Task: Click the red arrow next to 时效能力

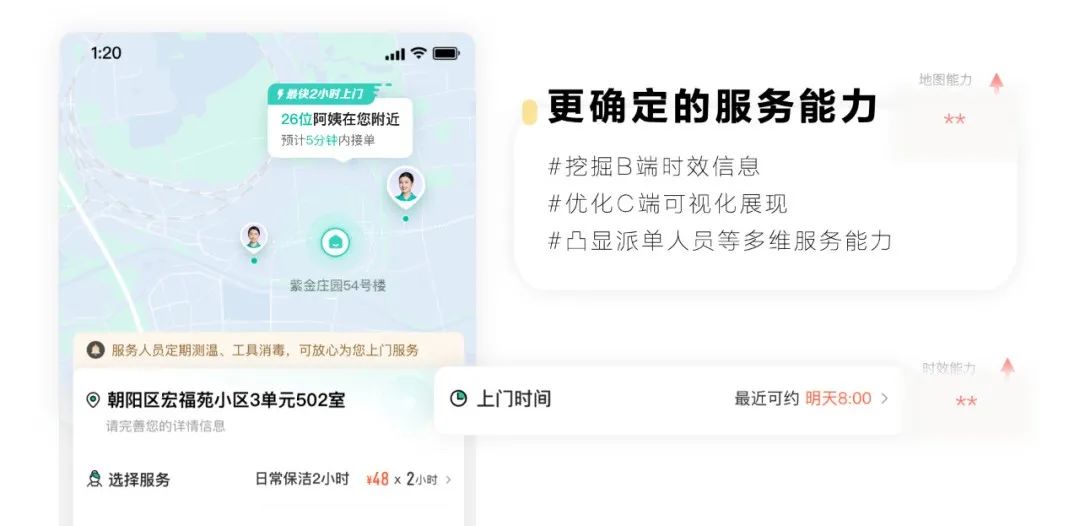Action: (1008, 368)
